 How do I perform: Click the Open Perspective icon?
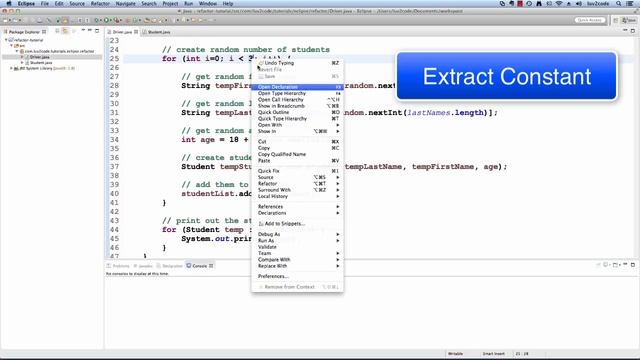[616, 20]
